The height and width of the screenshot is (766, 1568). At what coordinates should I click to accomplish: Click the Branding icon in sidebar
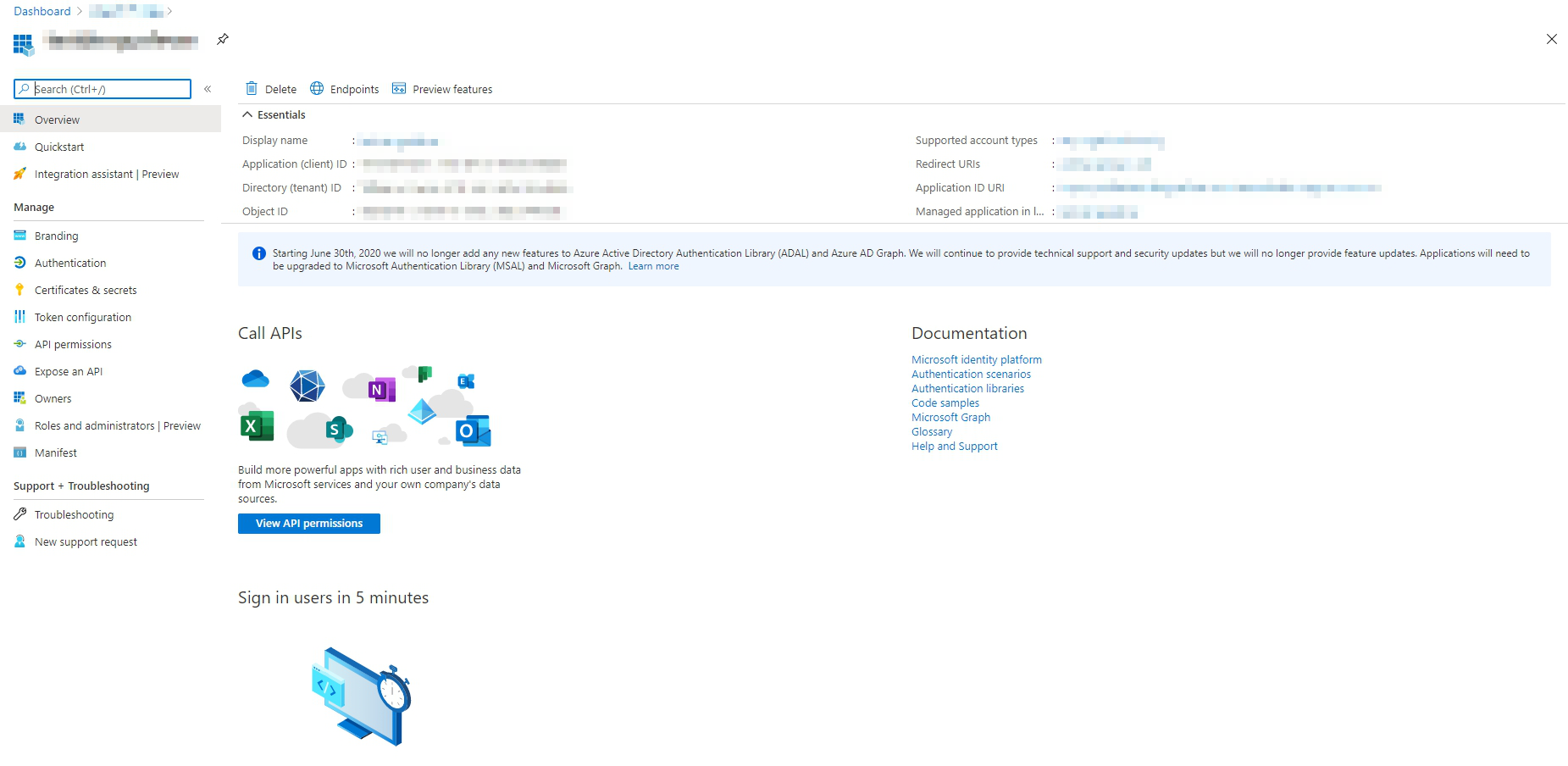[x=19, y=236]
